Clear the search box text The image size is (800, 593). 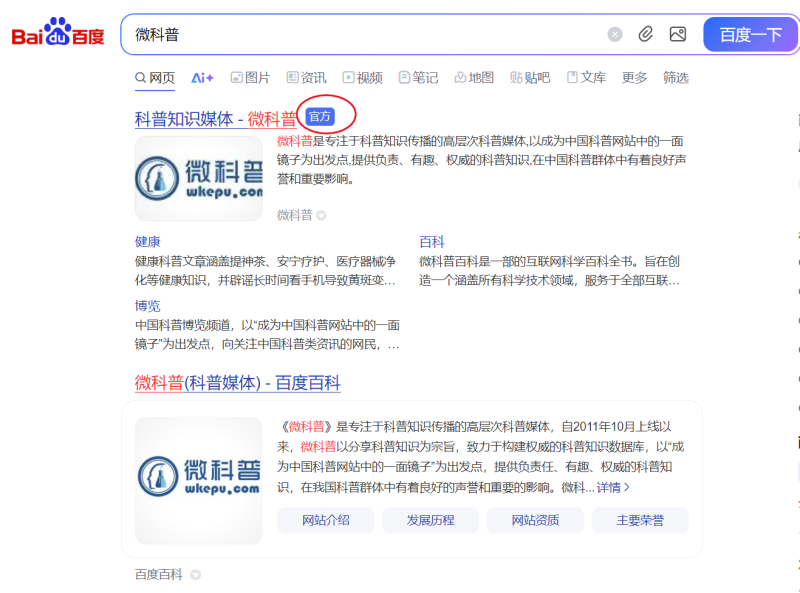coord(615,34)
